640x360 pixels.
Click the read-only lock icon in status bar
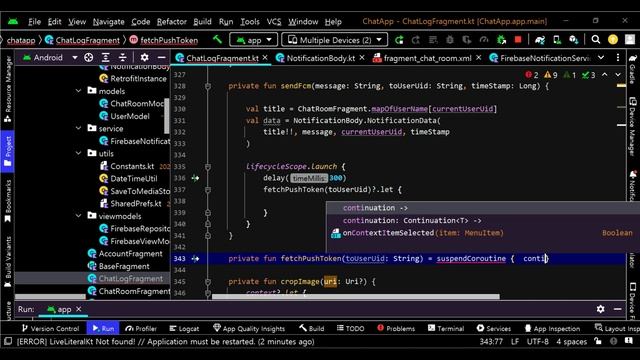coord(598,341)
